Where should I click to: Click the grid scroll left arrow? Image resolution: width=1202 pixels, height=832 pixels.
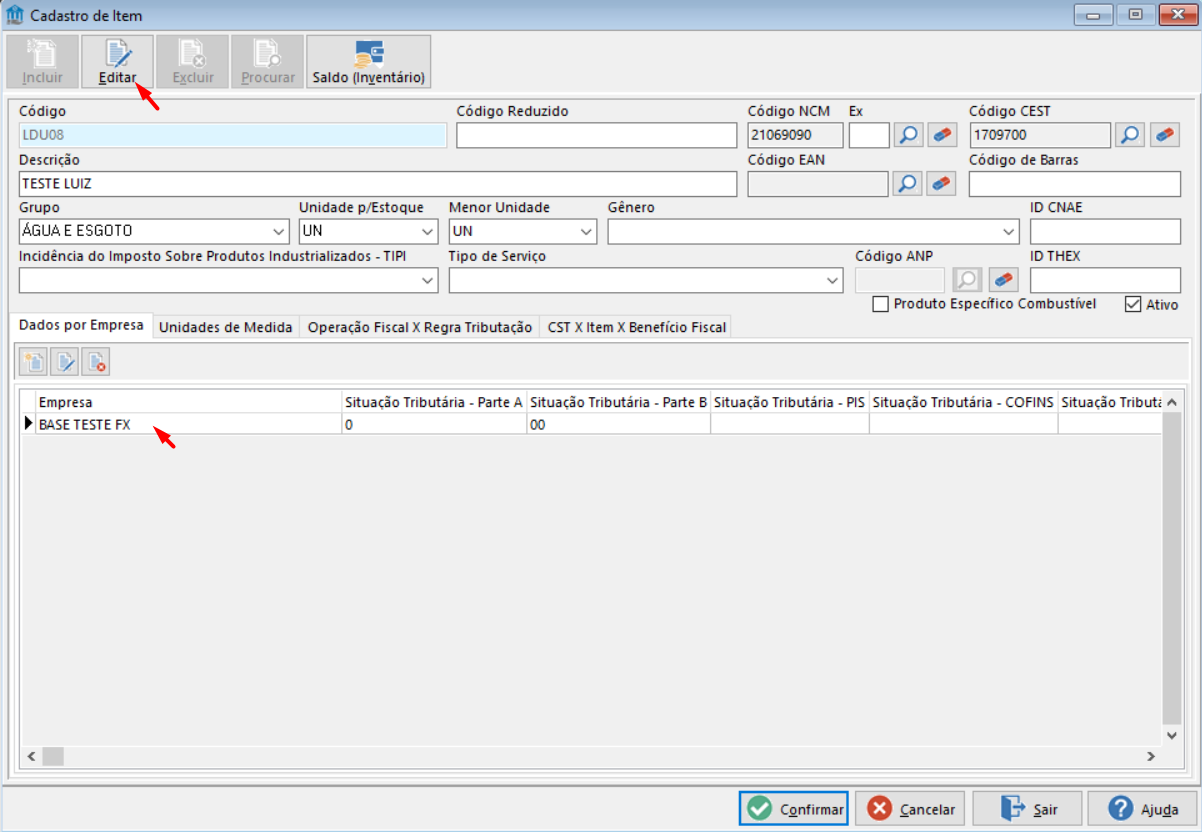click(x=31, y=755)
